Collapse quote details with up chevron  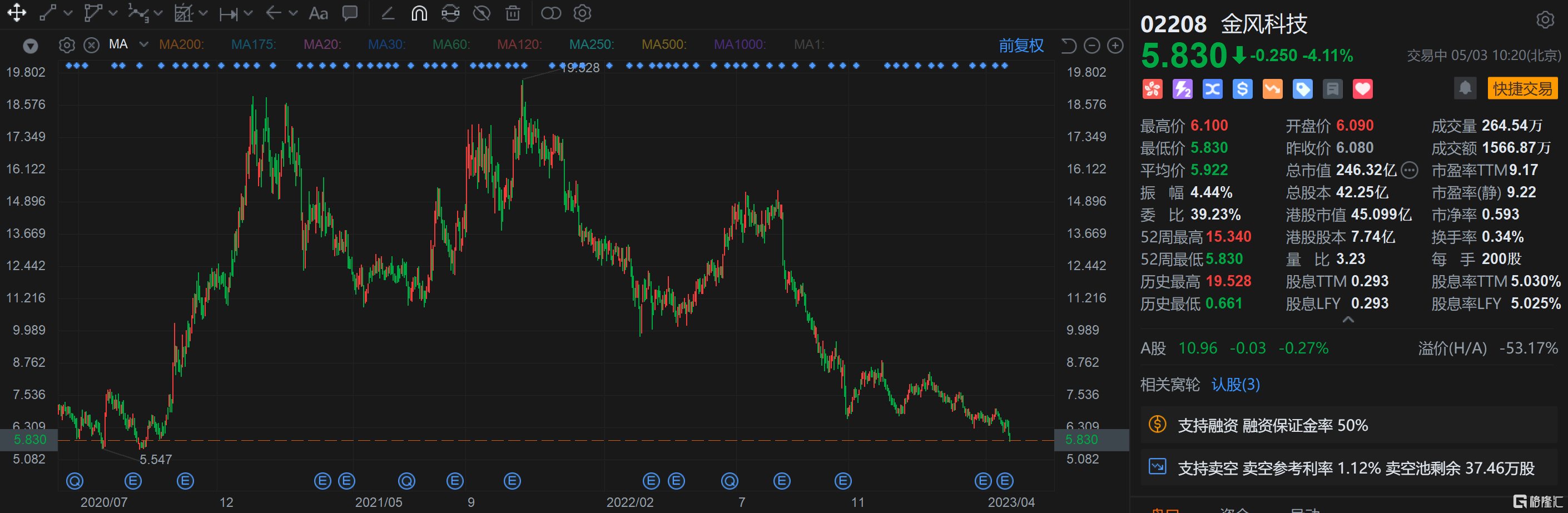click(x=1348, y=320)
